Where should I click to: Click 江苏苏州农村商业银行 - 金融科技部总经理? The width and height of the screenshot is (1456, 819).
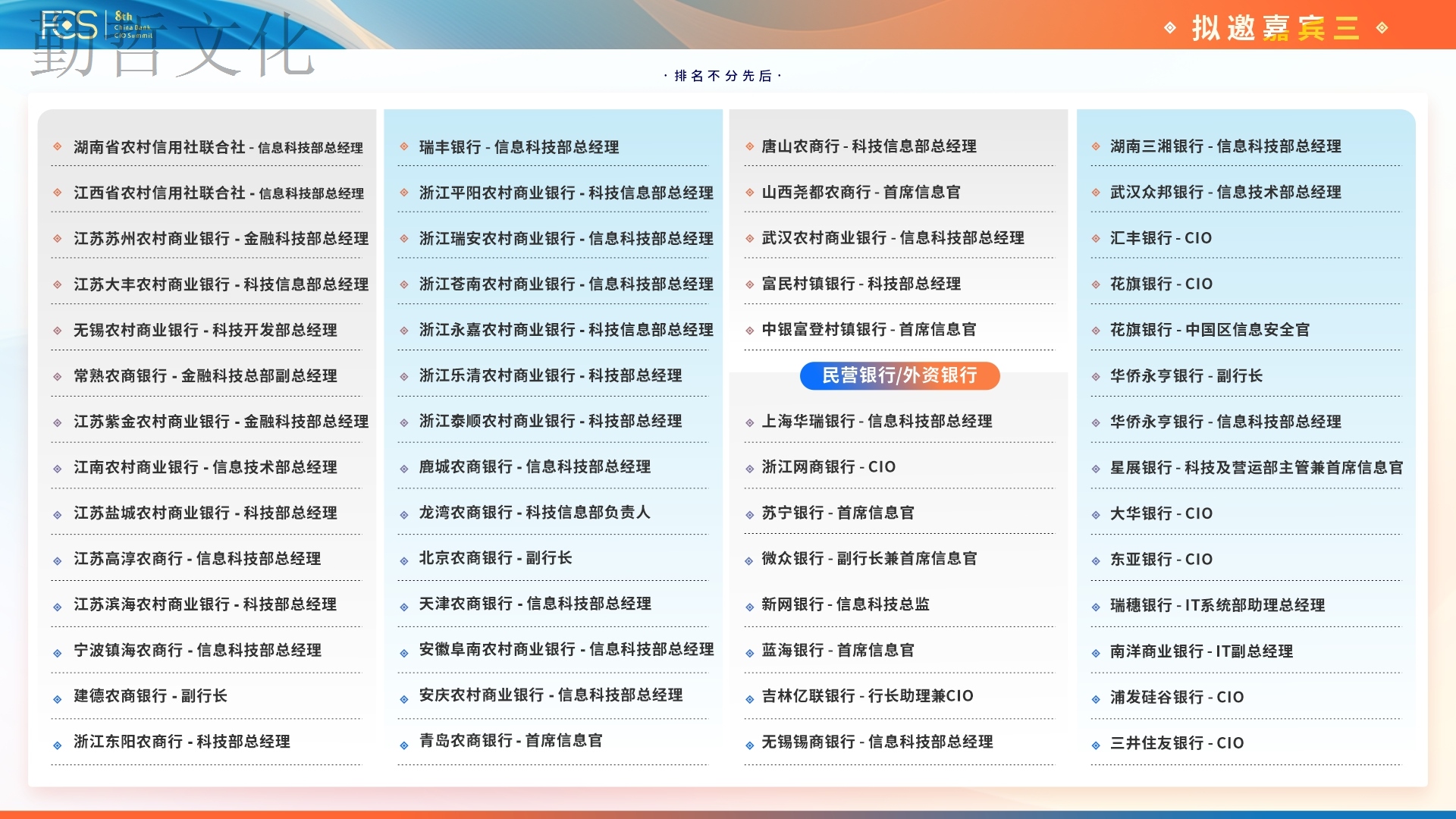pos(221,238)
